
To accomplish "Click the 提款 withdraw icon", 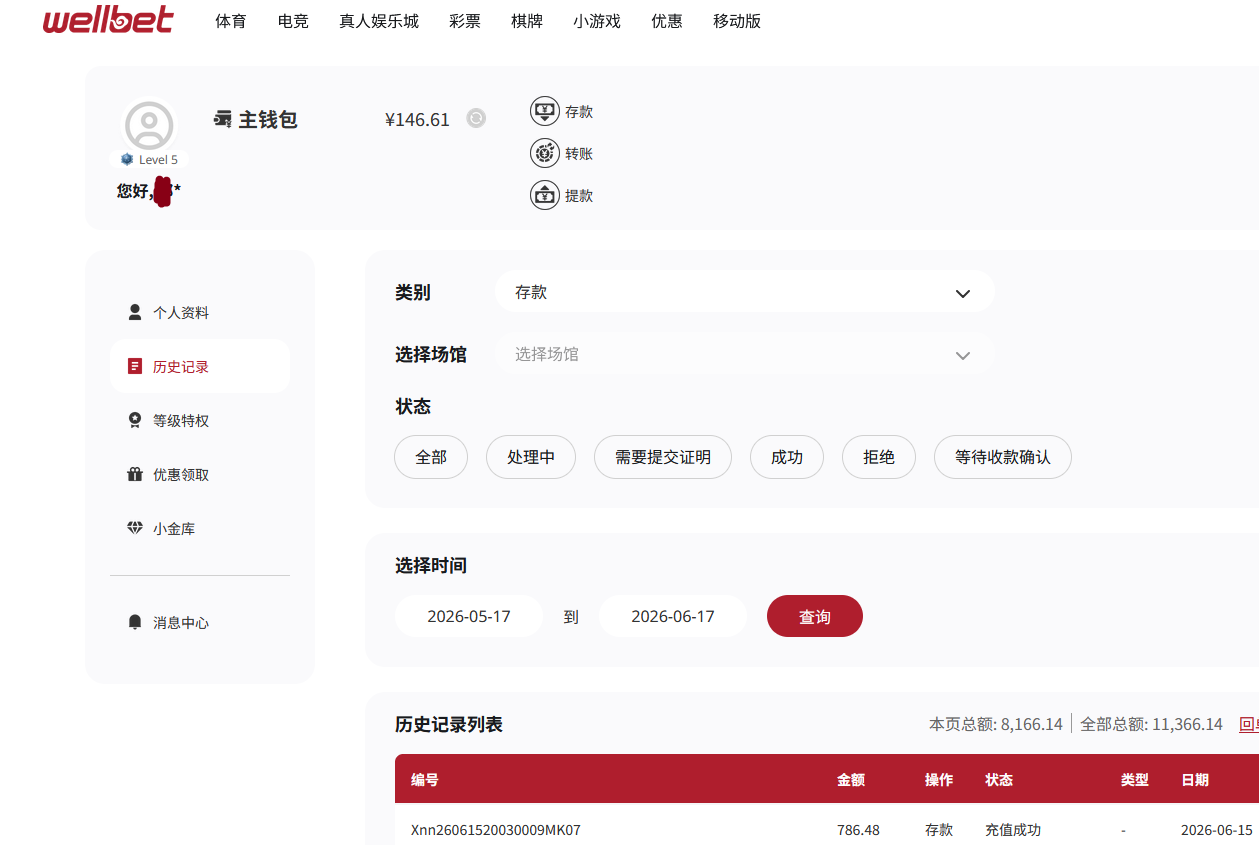I will [x=545, y=195].
